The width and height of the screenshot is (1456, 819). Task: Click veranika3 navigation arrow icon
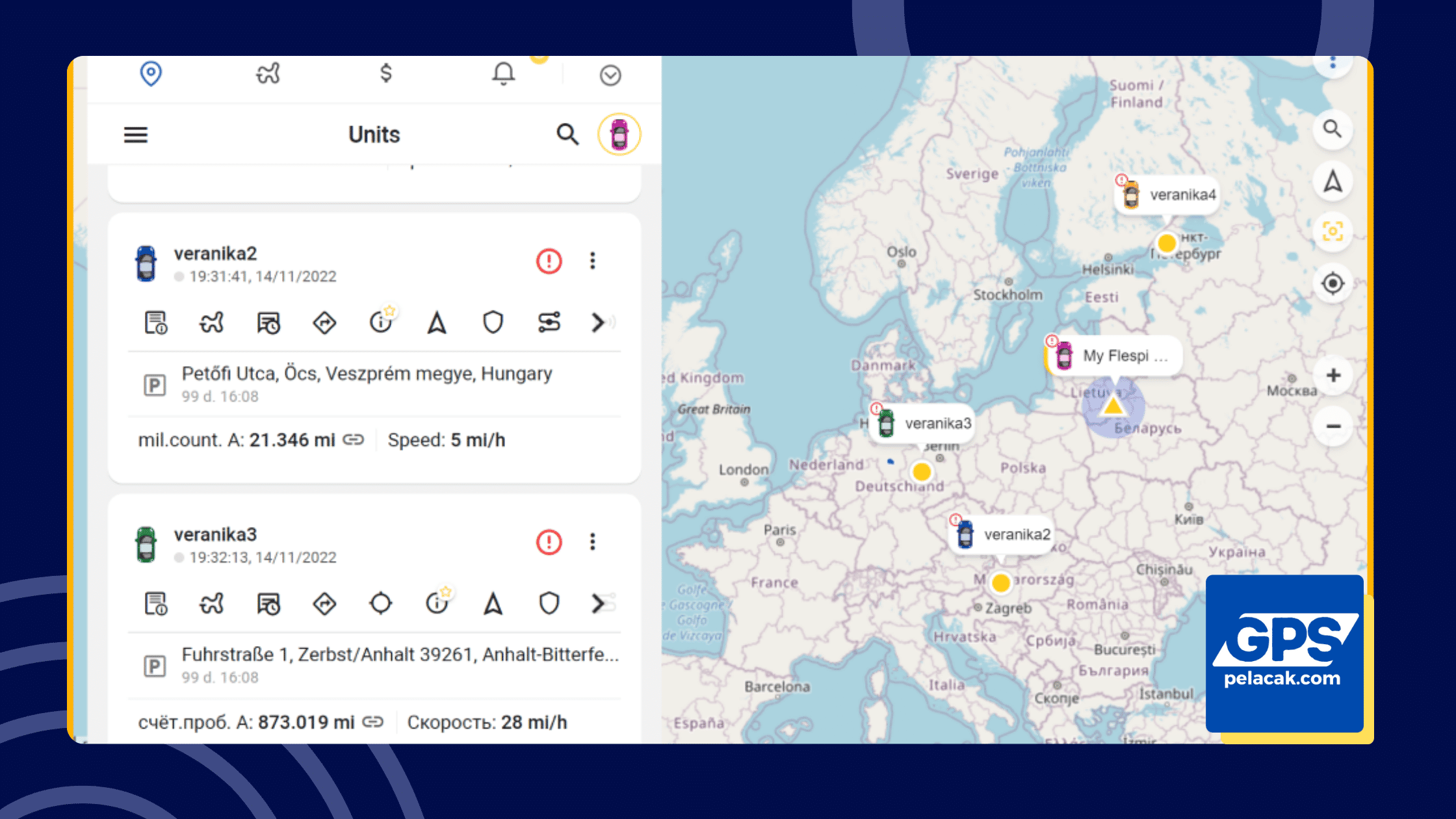coord(493,603)
